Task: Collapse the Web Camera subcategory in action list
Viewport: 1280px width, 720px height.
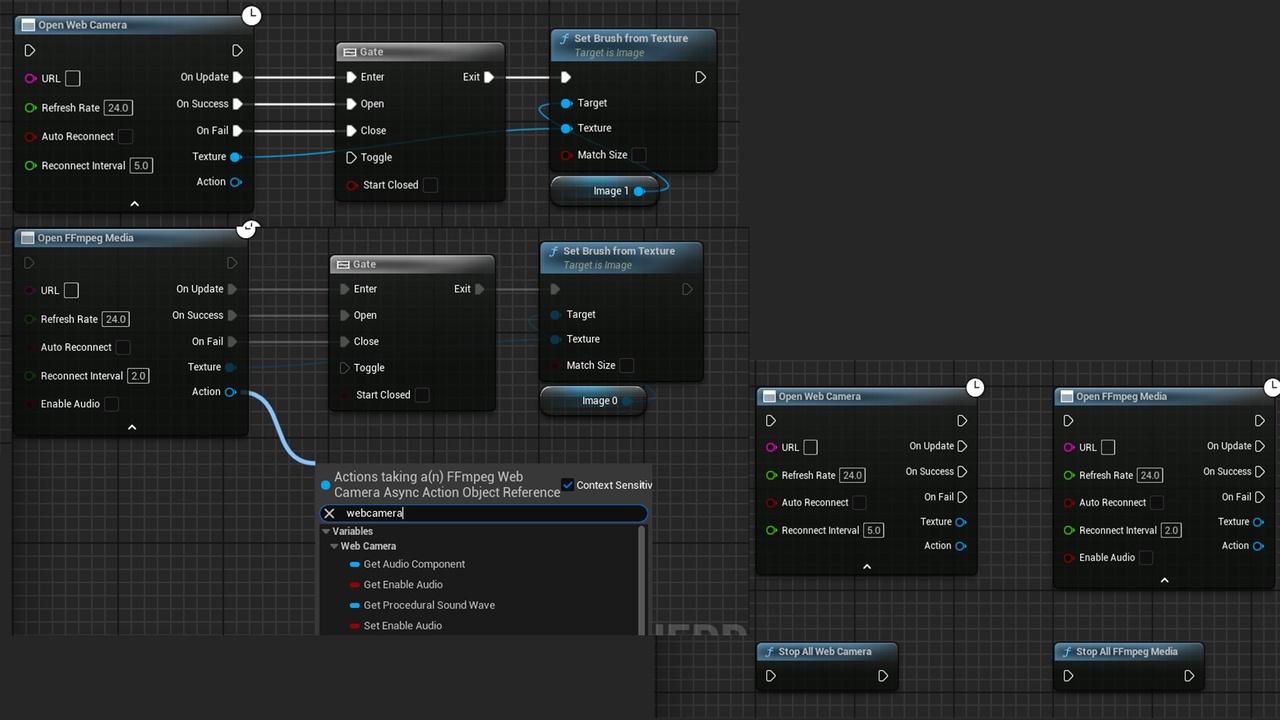Action: [334, 547]
